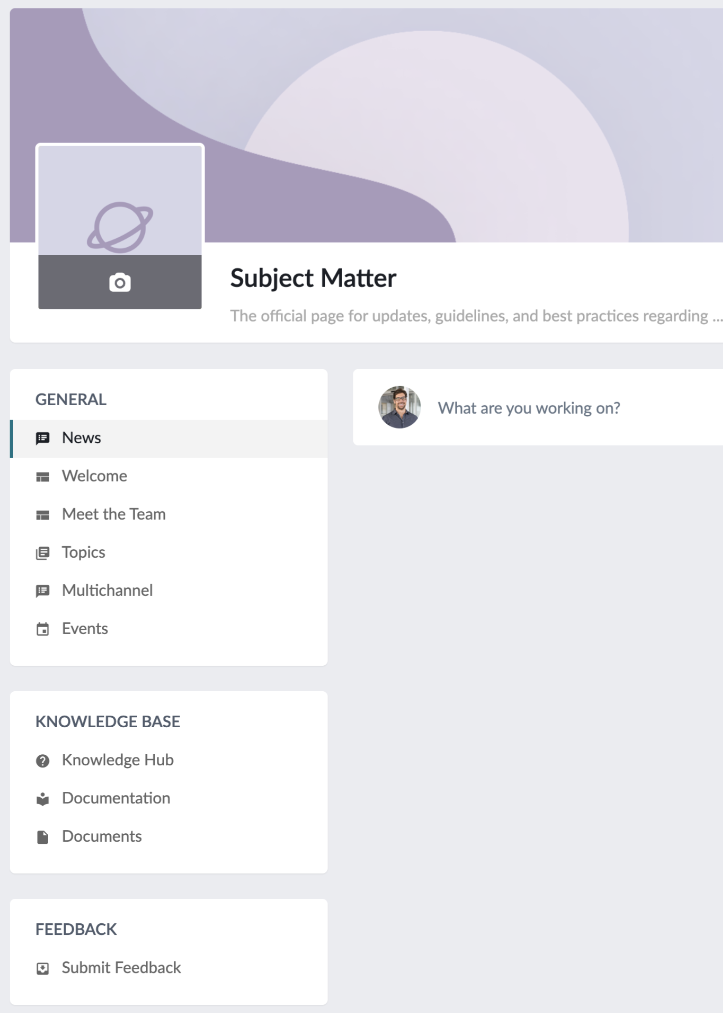Click the camera icon on profile image
723x1013 pixels.
tap(120, 283)
